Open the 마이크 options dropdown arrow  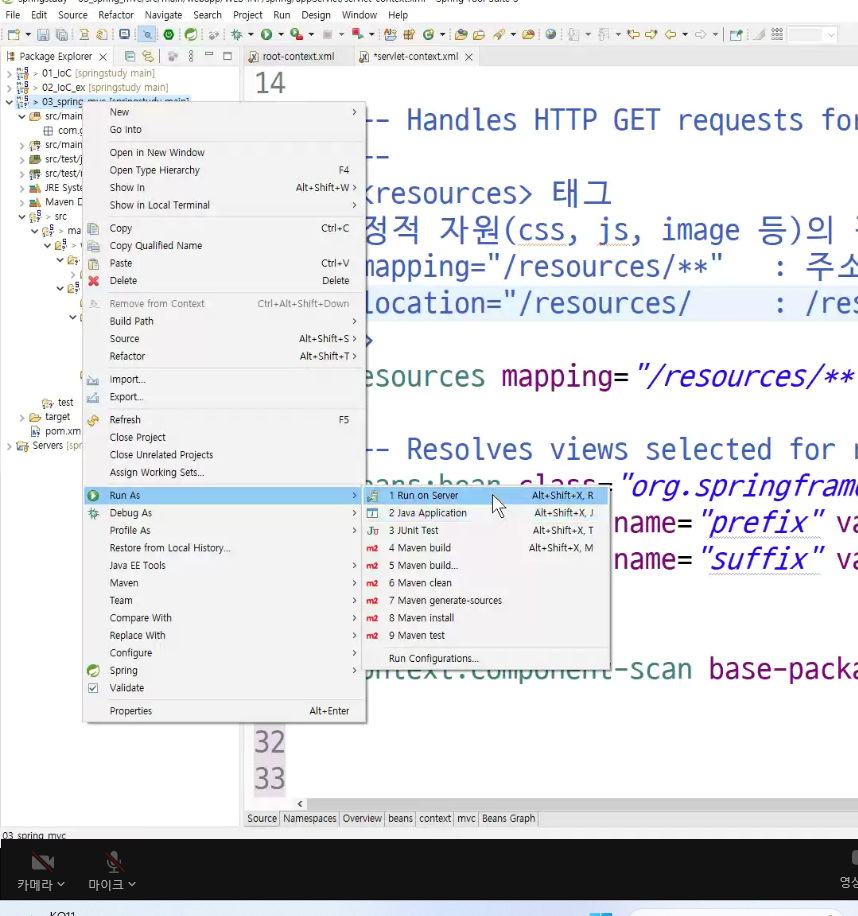click(132, 884)
